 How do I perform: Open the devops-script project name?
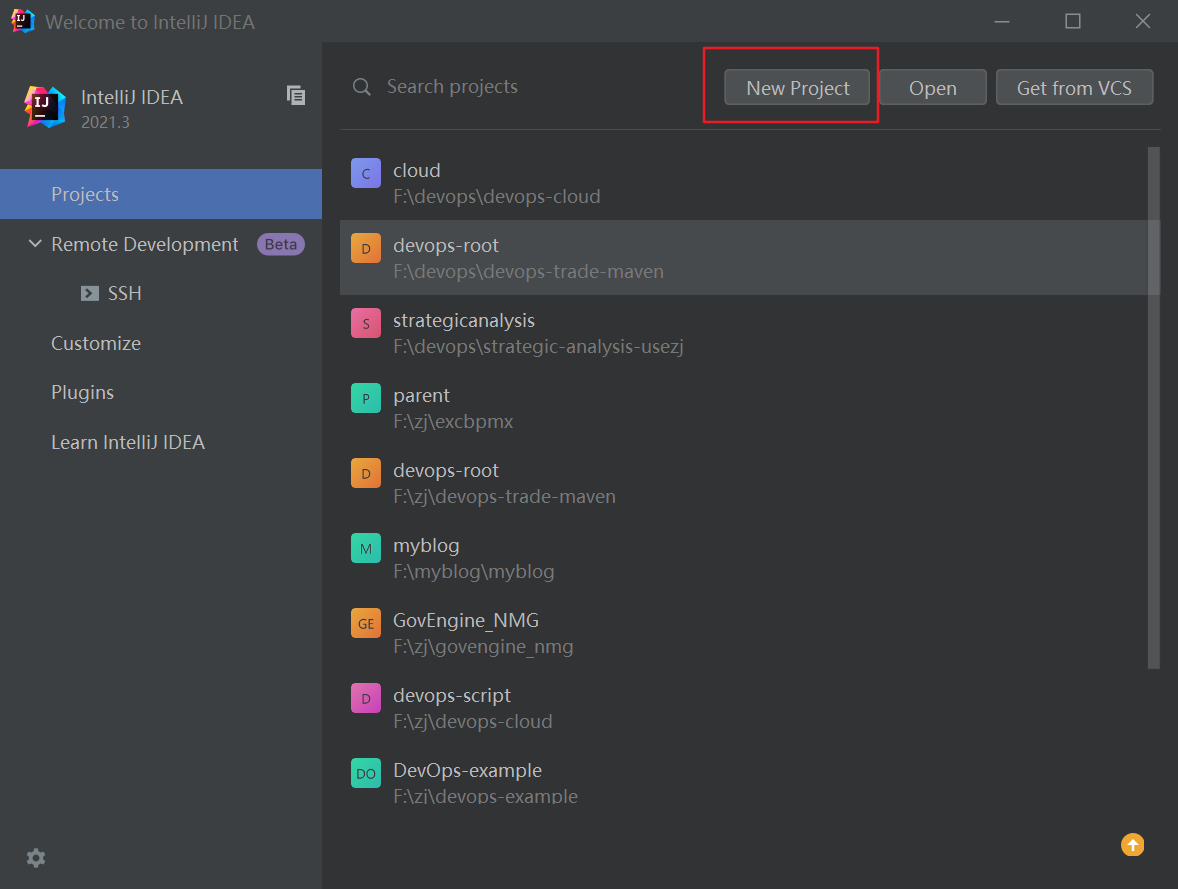(452, 696)
